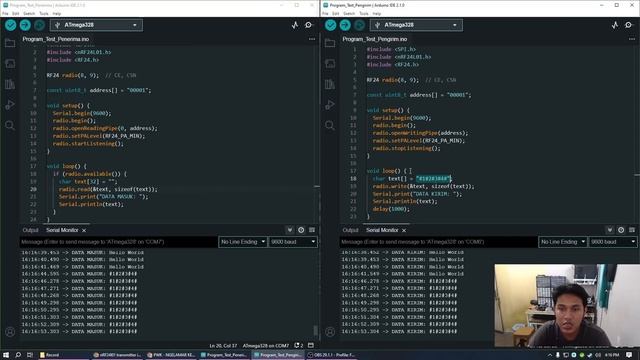Open Serial Plotter in the Penerima window
The width and height of the screenshot is (640, 360).
295,25
